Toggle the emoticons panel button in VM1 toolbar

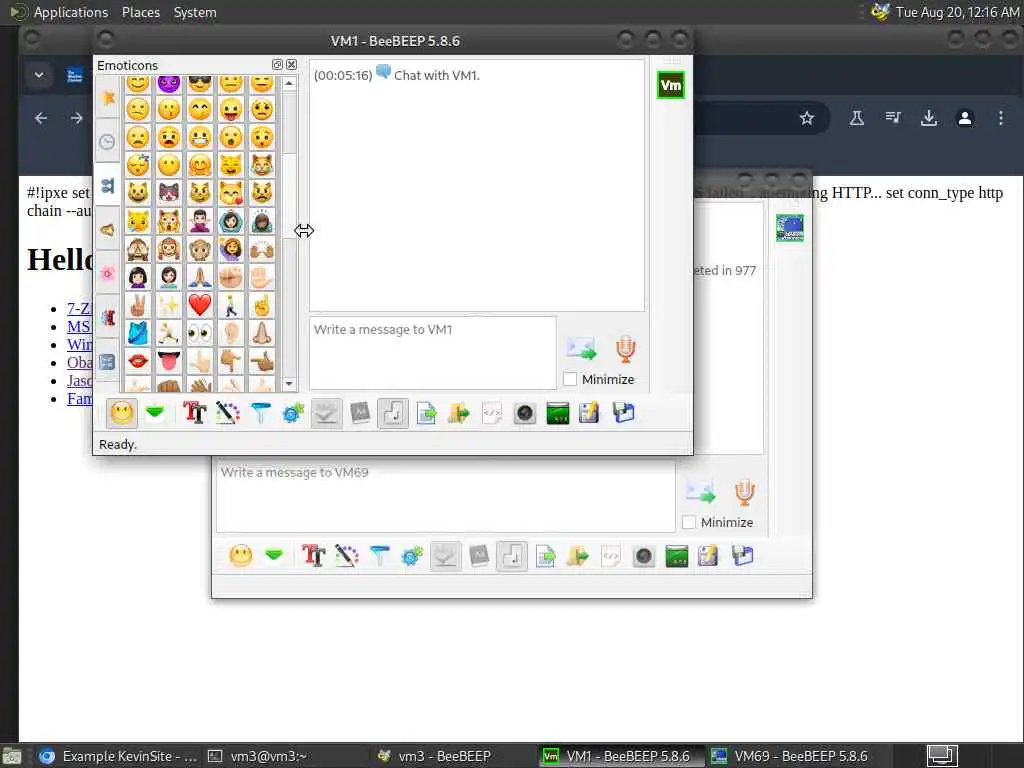point(122,413)
